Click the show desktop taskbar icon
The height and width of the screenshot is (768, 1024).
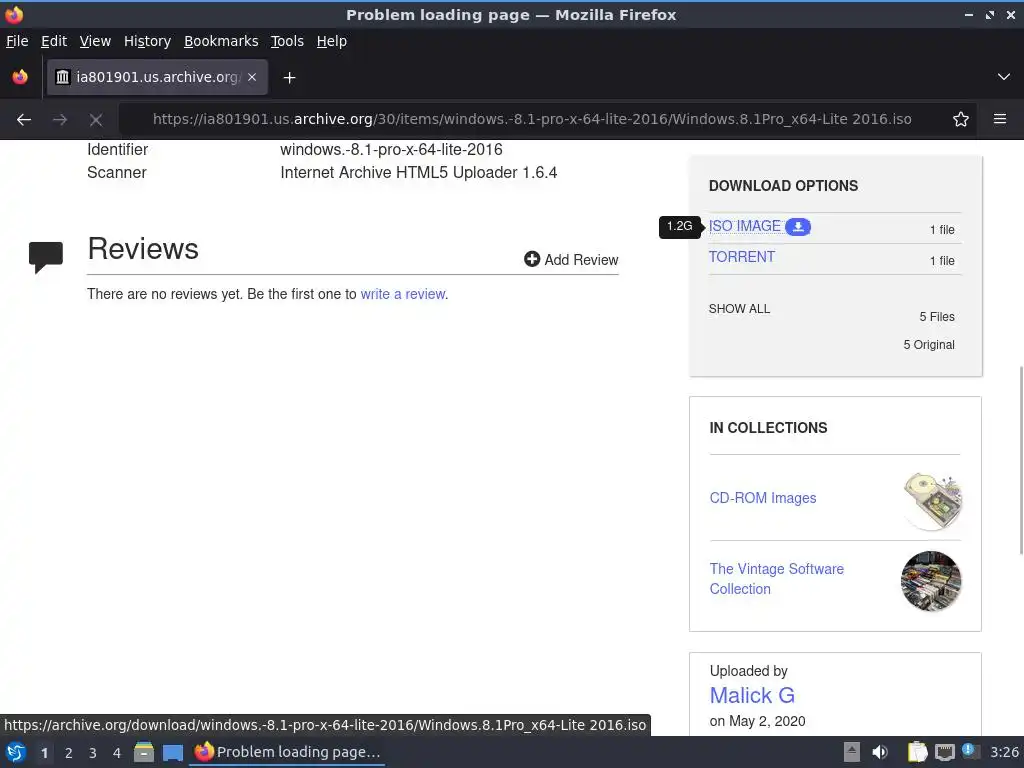tap(172, 753)
